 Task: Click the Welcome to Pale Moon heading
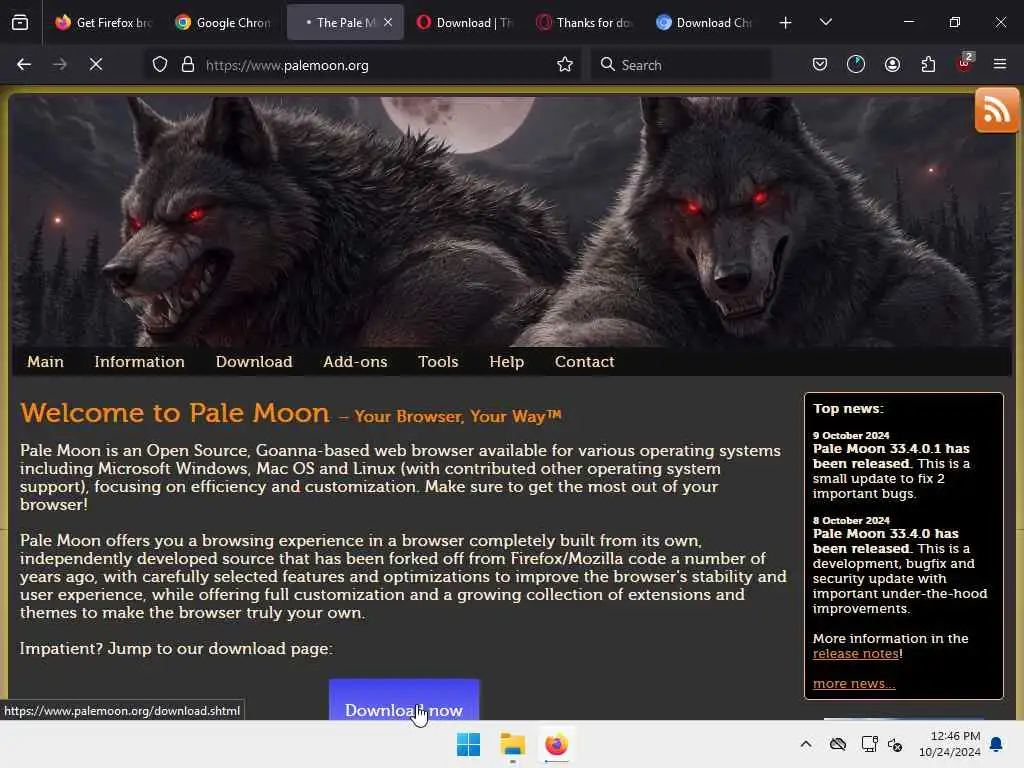(x=174, y=413)
